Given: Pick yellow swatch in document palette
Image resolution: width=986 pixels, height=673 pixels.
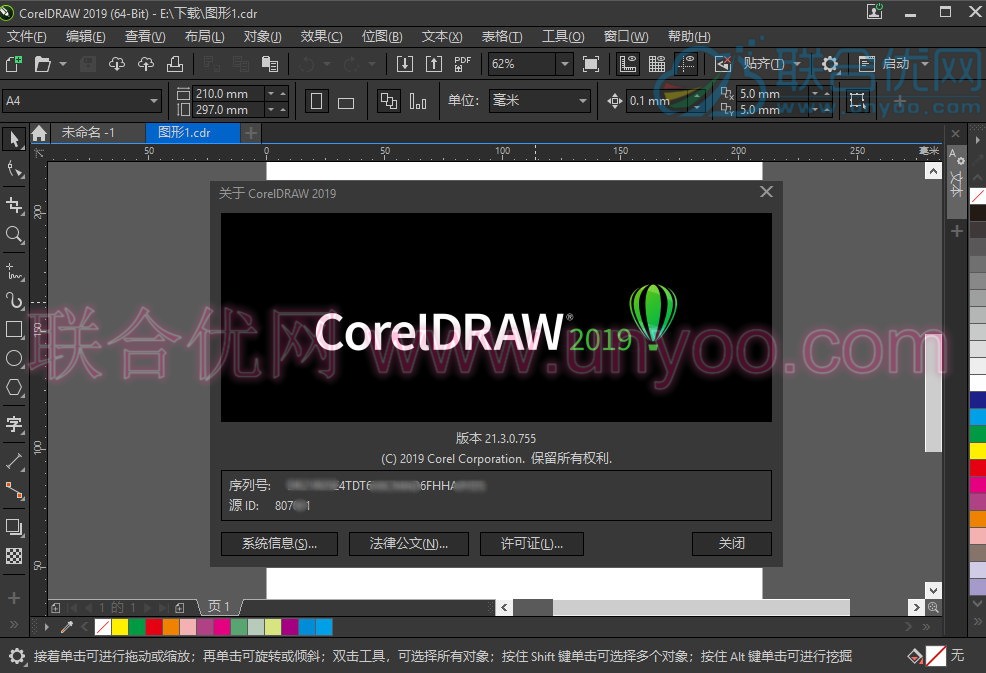Looking at the screenshot, I should coord(119,626).
